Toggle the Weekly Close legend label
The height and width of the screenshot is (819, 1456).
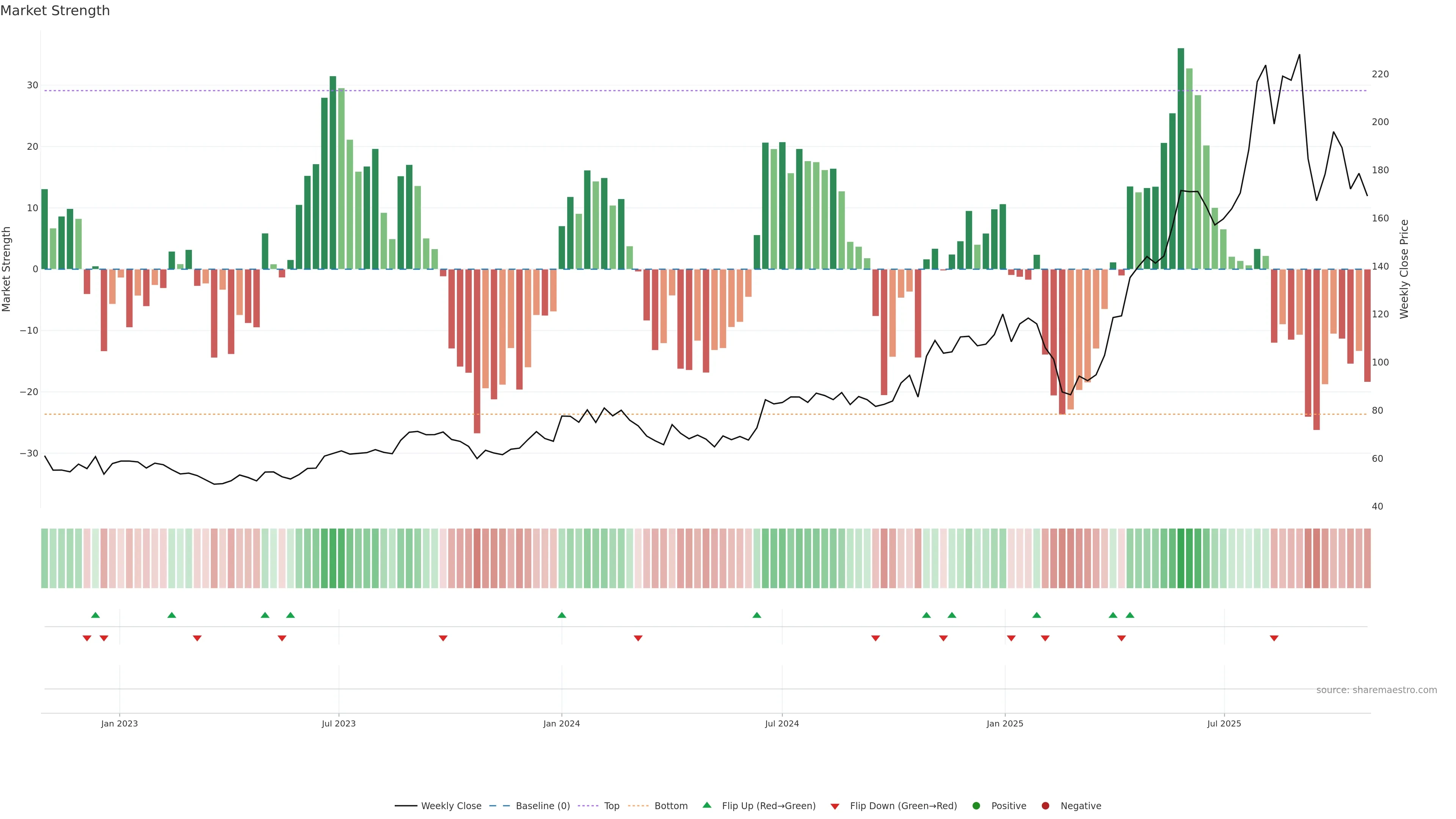click(451, 806)
